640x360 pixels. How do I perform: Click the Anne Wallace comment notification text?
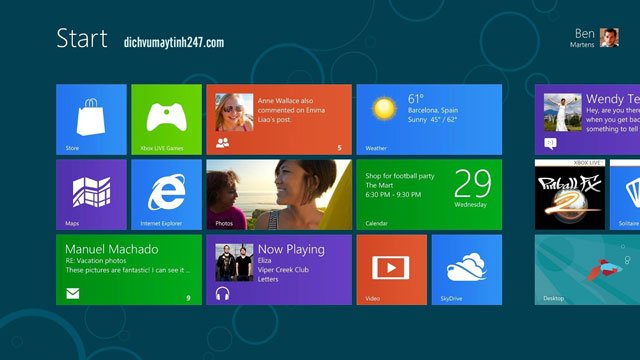tap(291, 110)
